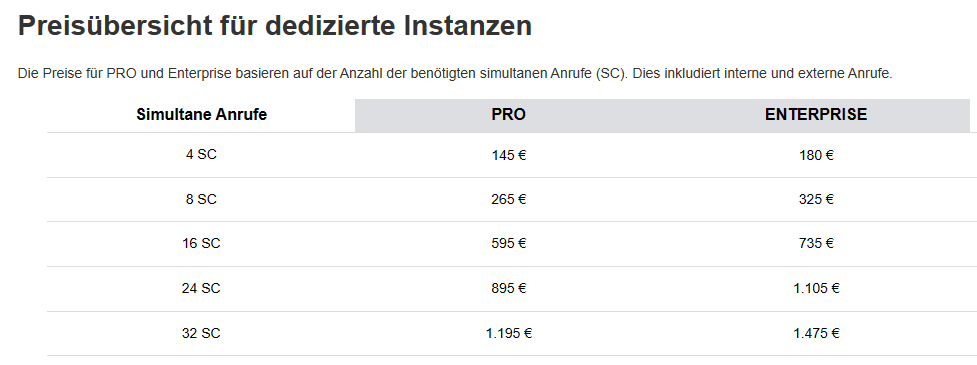The image size is (977, 365).
Task: Click the ENTERPRISE price 735 €
Action: click(x=816, y=244)
